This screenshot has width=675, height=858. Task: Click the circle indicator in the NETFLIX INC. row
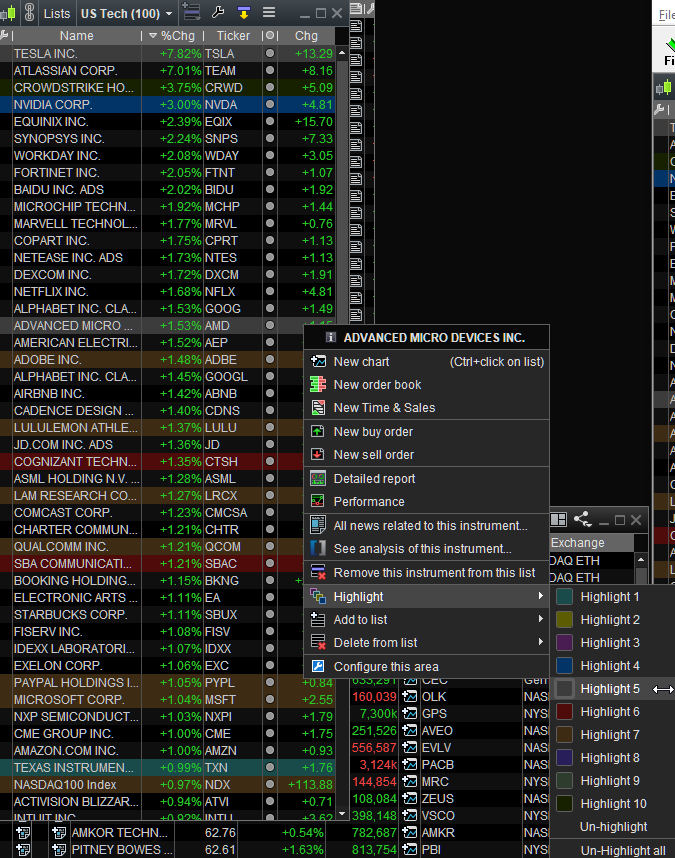[270, 292]
